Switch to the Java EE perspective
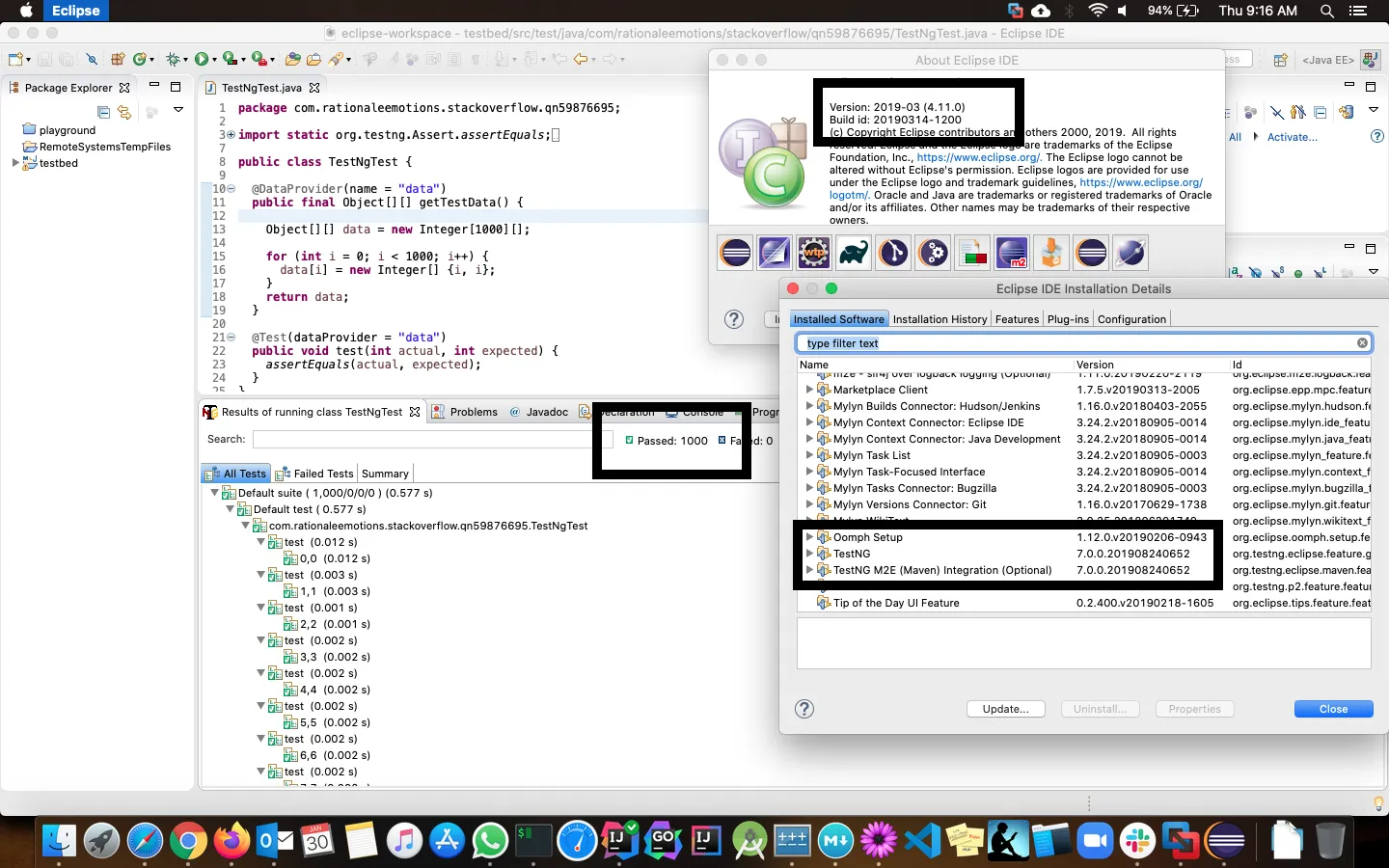 1328,60
